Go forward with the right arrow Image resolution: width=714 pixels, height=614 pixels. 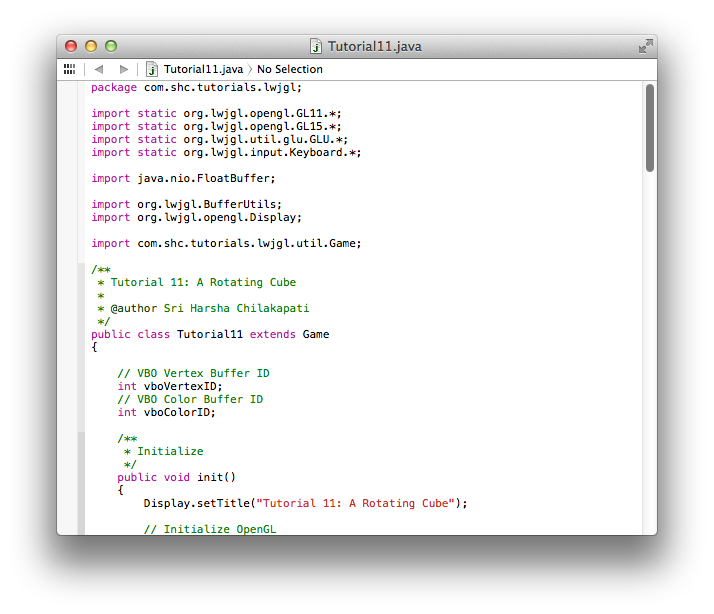click(x=123, y=69)
